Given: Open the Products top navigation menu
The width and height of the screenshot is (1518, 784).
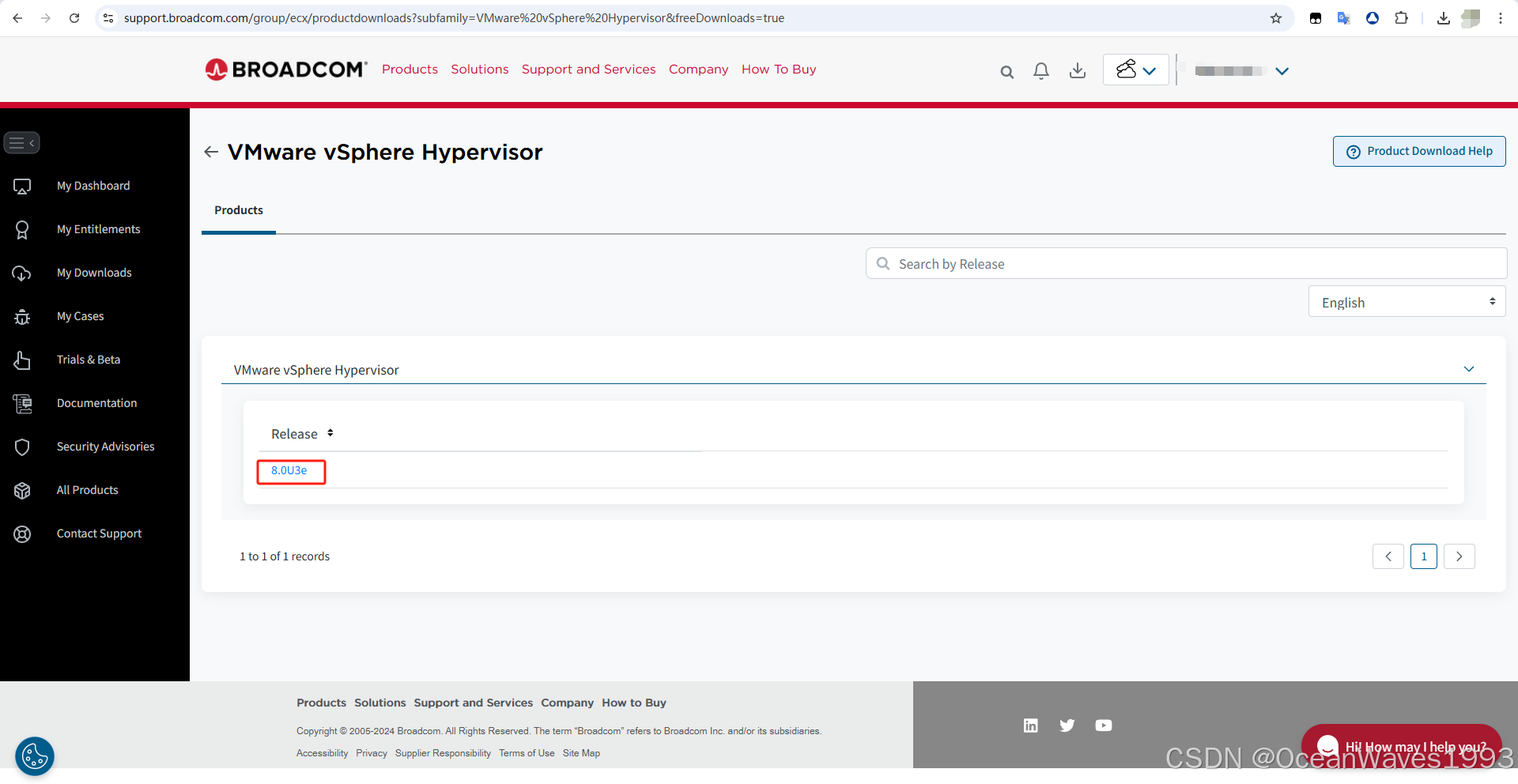Looking at the screenshot, I should [x=410, y=70].
